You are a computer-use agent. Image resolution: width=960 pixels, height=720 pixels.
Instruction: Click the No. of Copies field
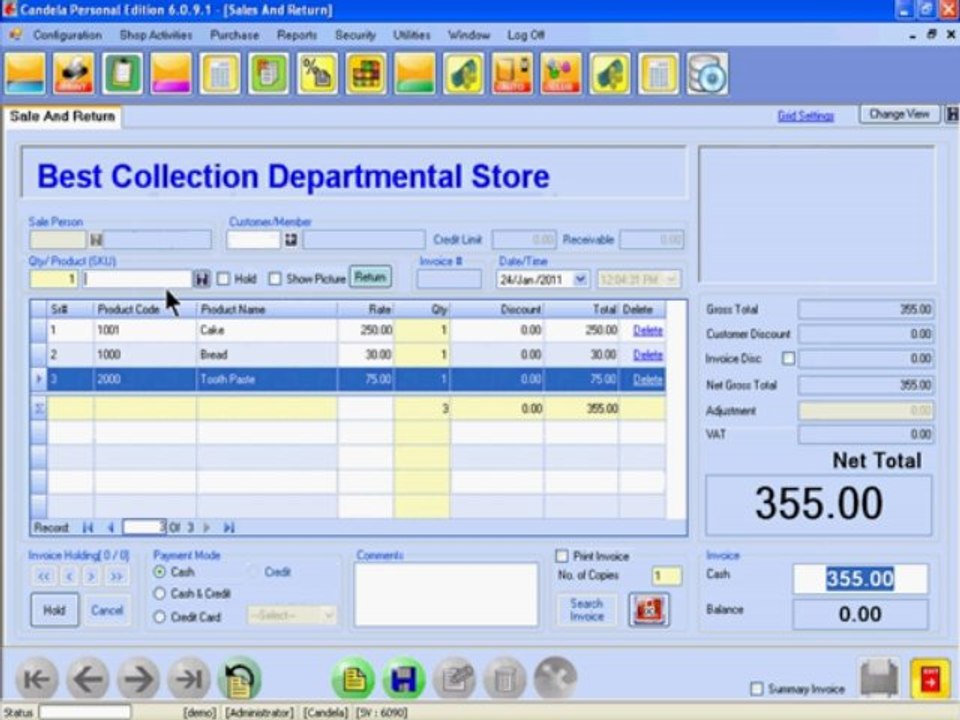click(666, 576)
